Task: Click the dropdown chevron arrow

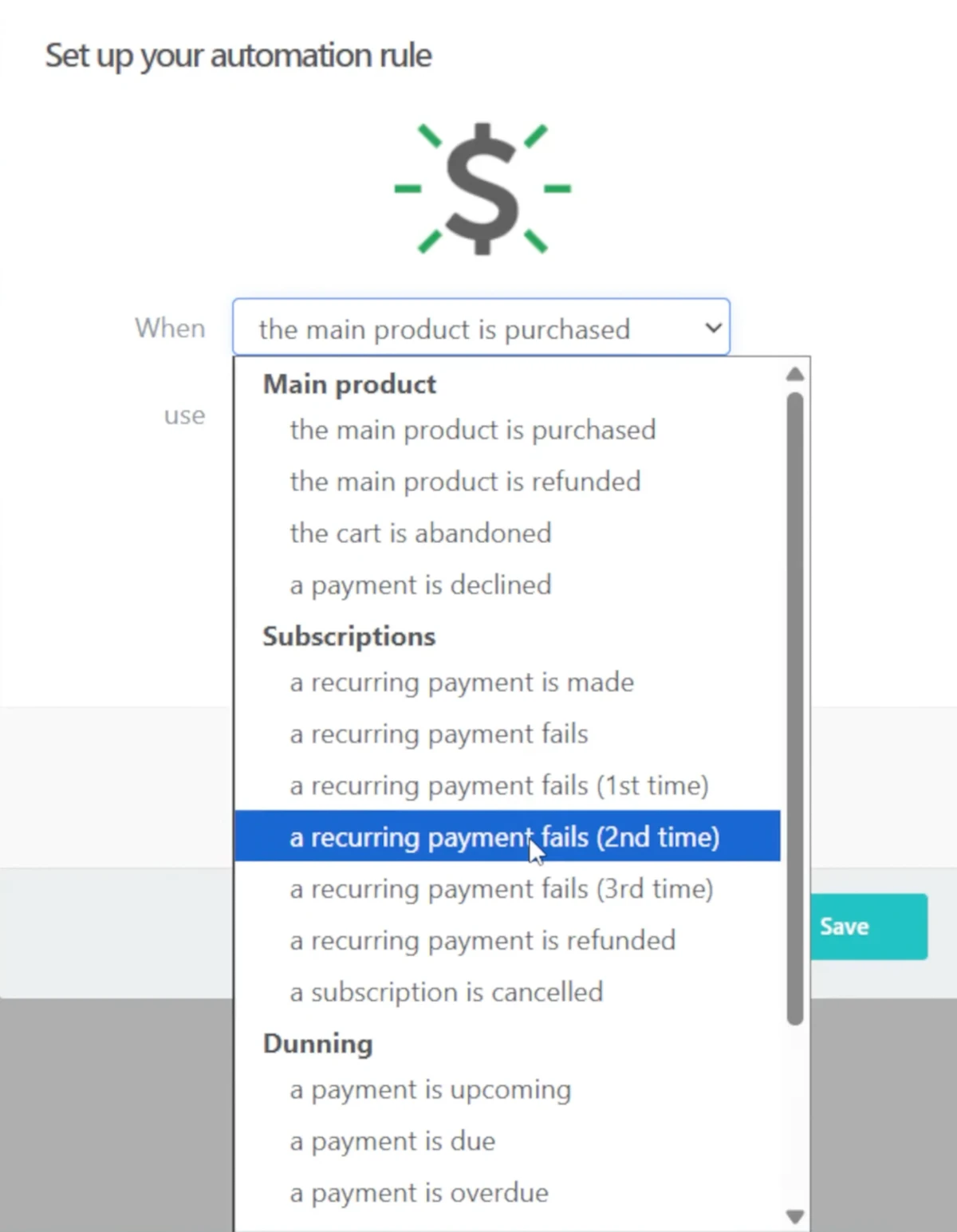Action: (712, 328)
